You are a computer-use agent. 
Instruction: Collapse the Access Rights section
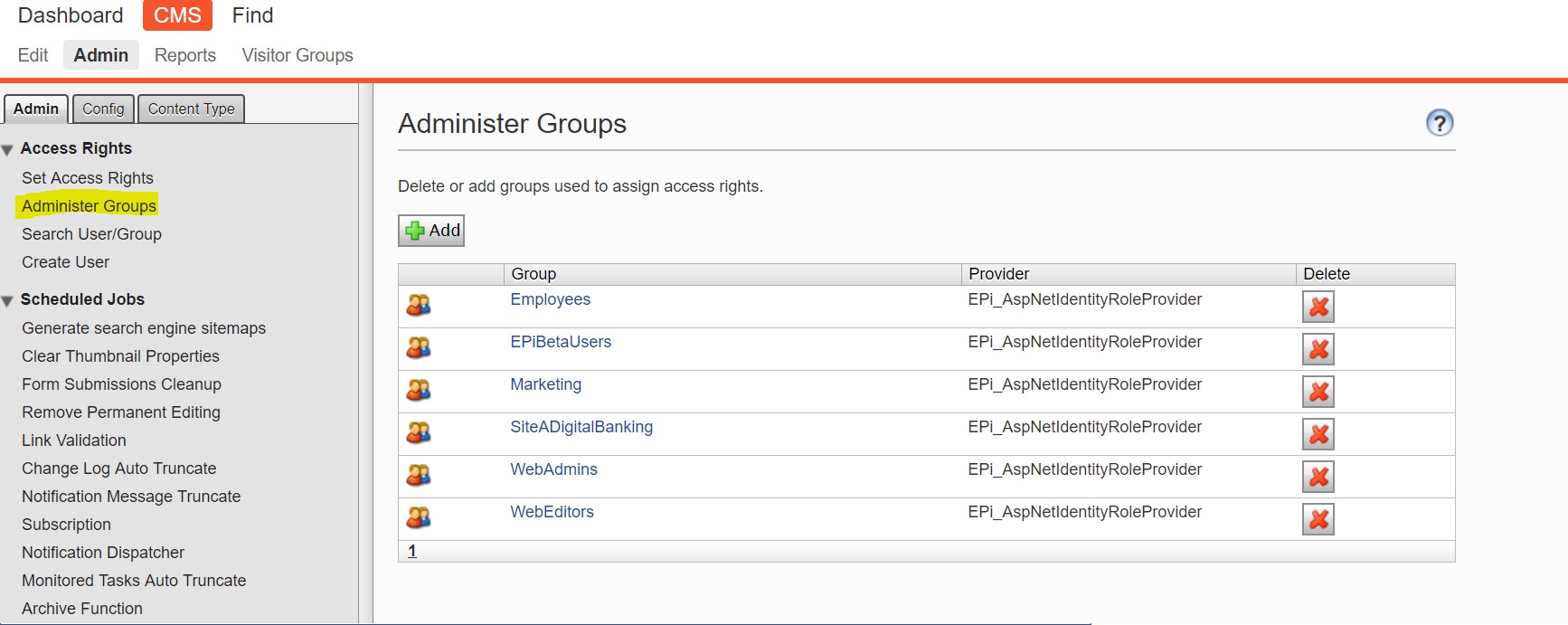click(x=8, y=150)
